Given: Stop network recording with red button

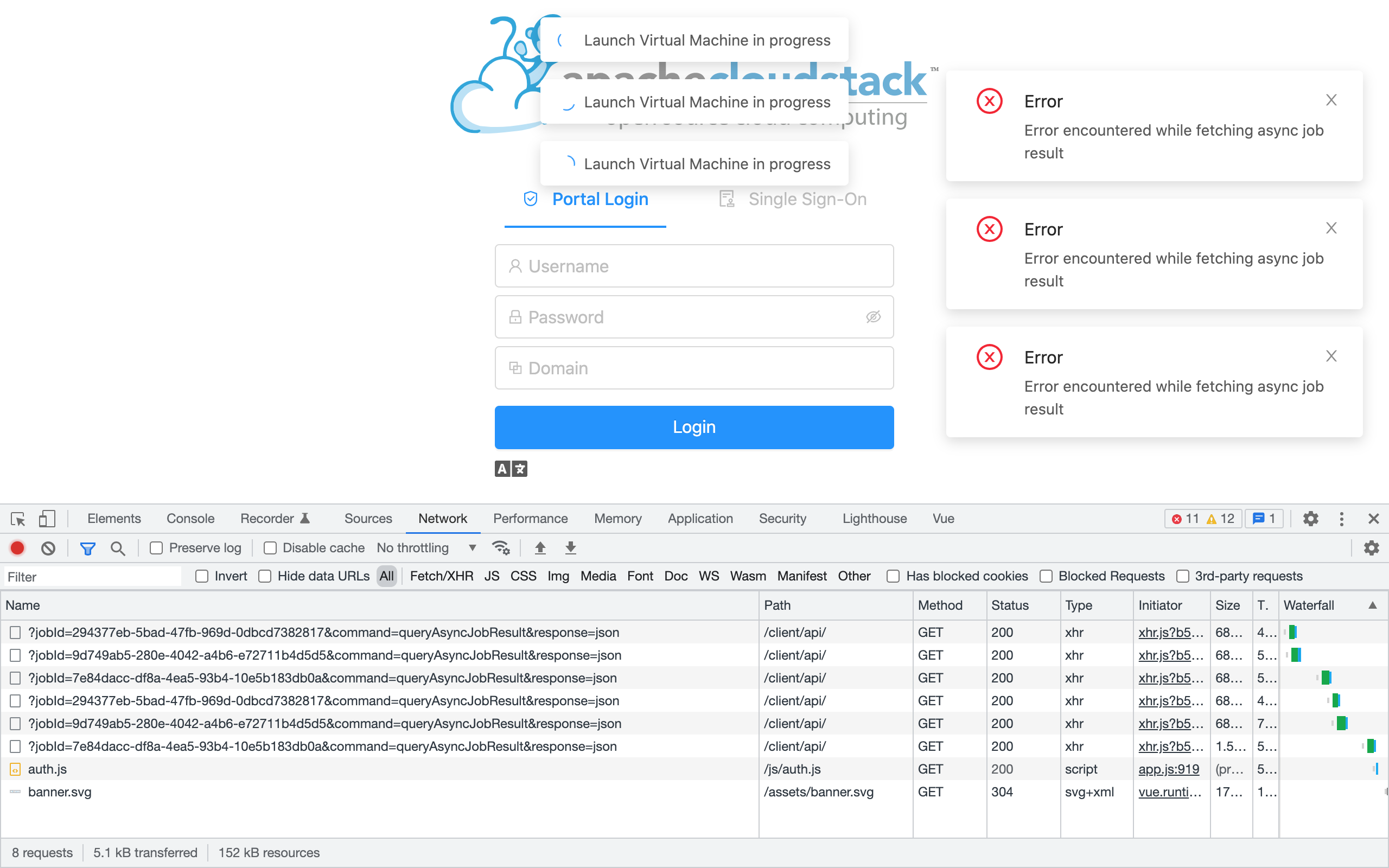Looking at the screenshot, I should (x=17, y=548).
